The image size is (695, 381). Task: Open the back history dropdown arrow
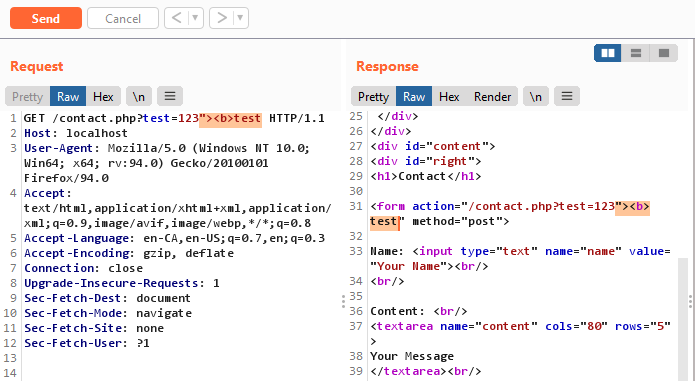tap(195, 18)
